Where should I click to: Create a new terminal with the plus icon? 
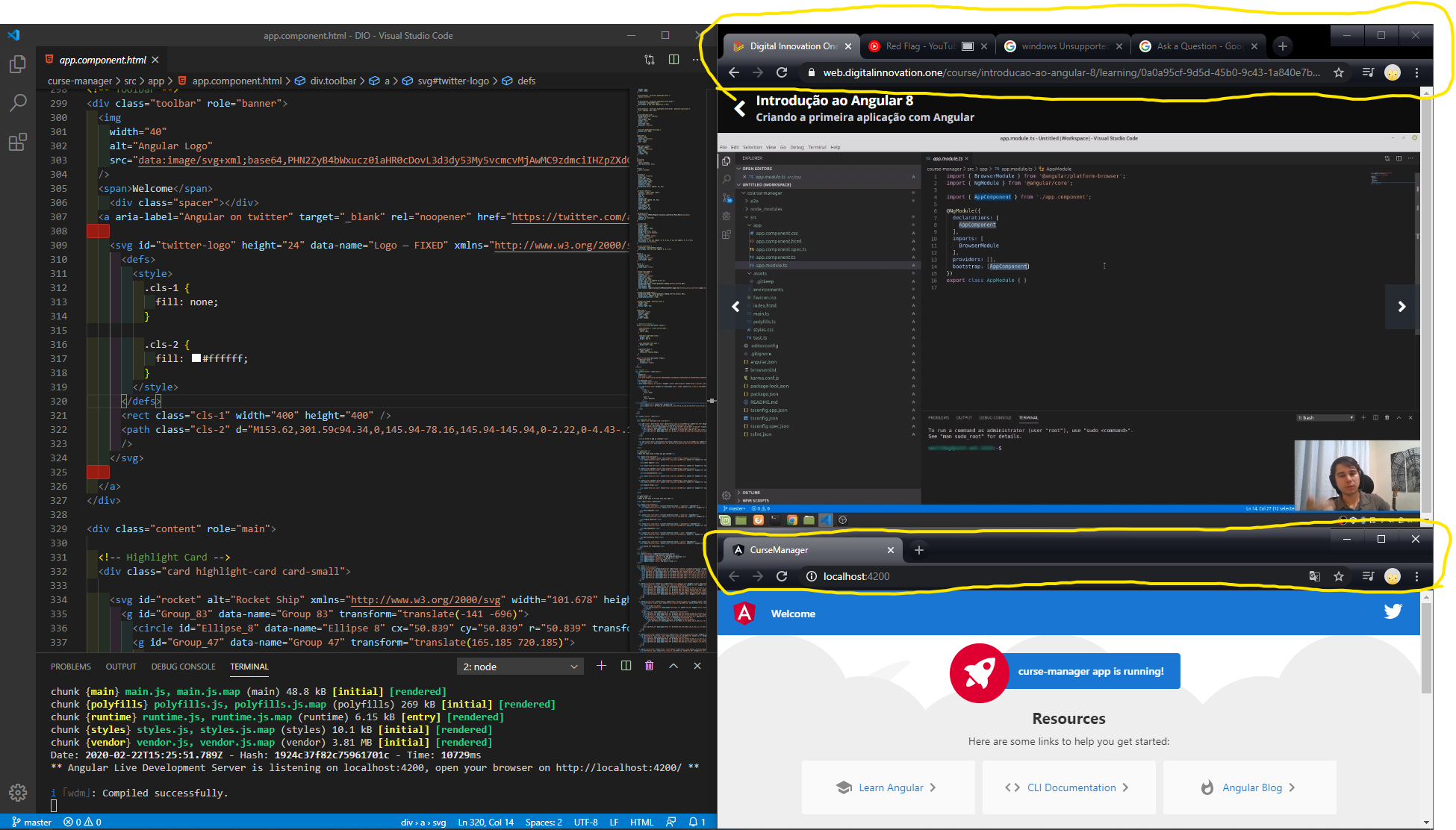point(601,666)
